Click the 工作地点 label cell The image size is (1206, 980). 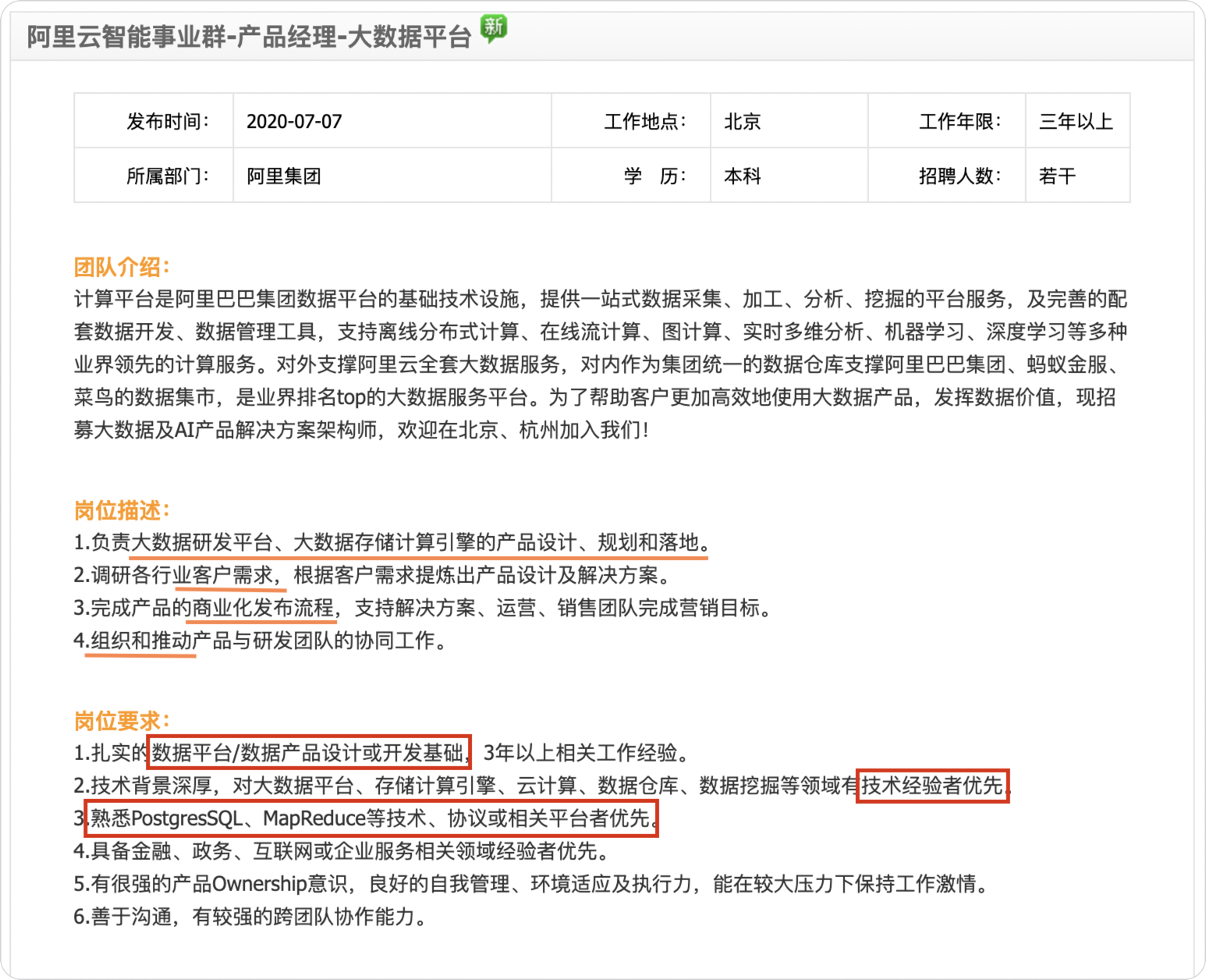coord(631,121)
